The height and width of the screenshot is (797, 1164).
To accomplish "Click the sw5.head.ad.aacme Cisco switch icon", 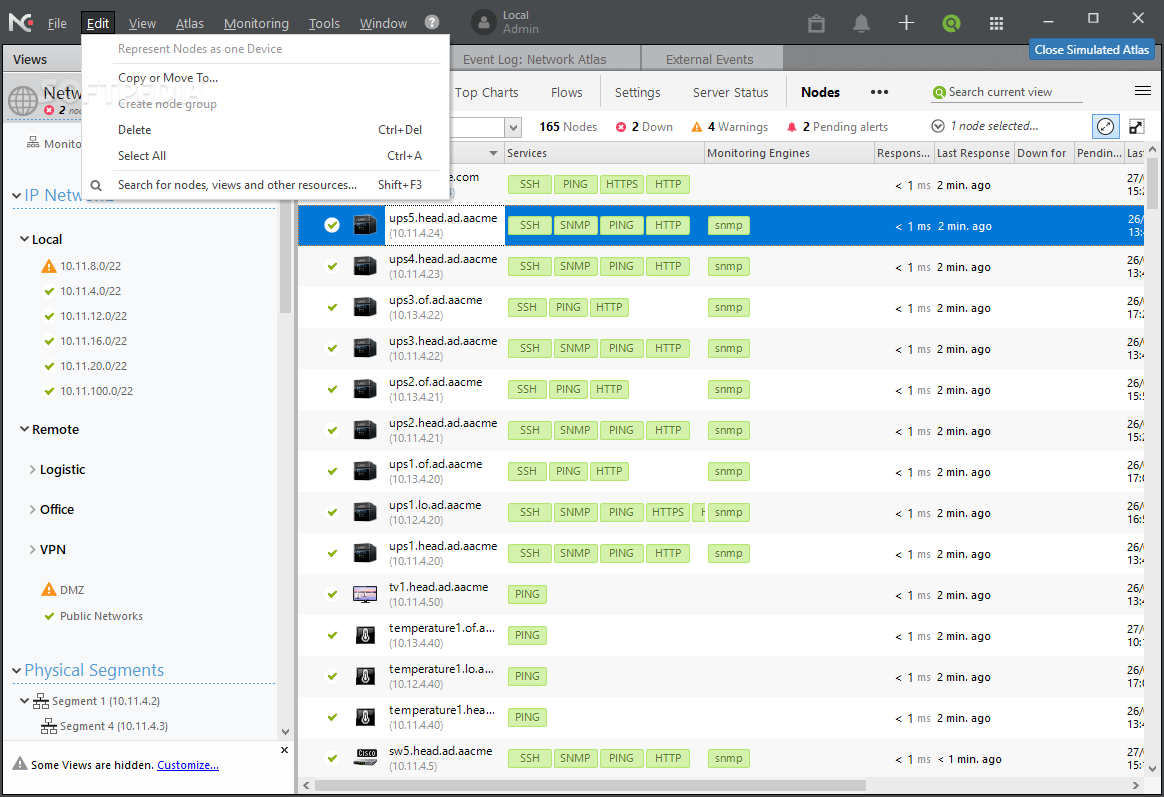I will tap(364, 758).
